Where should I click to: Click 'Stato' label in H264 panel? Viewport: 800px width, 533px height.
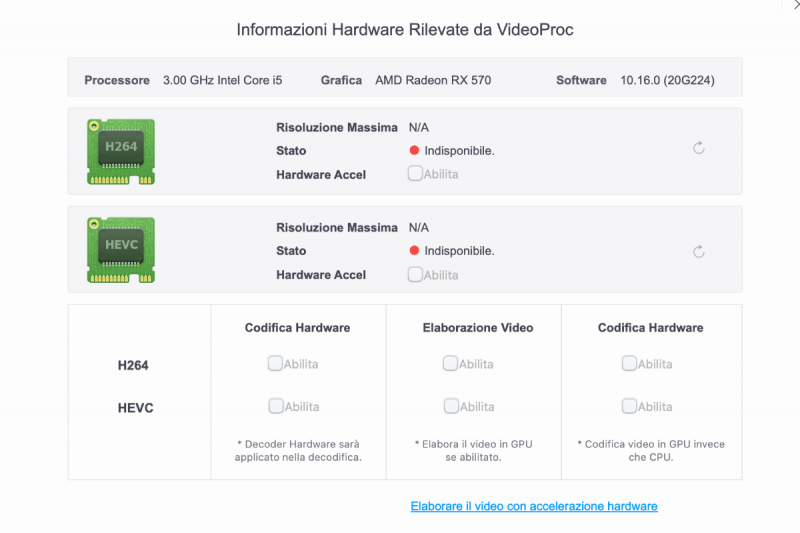[x=291, y=151]
